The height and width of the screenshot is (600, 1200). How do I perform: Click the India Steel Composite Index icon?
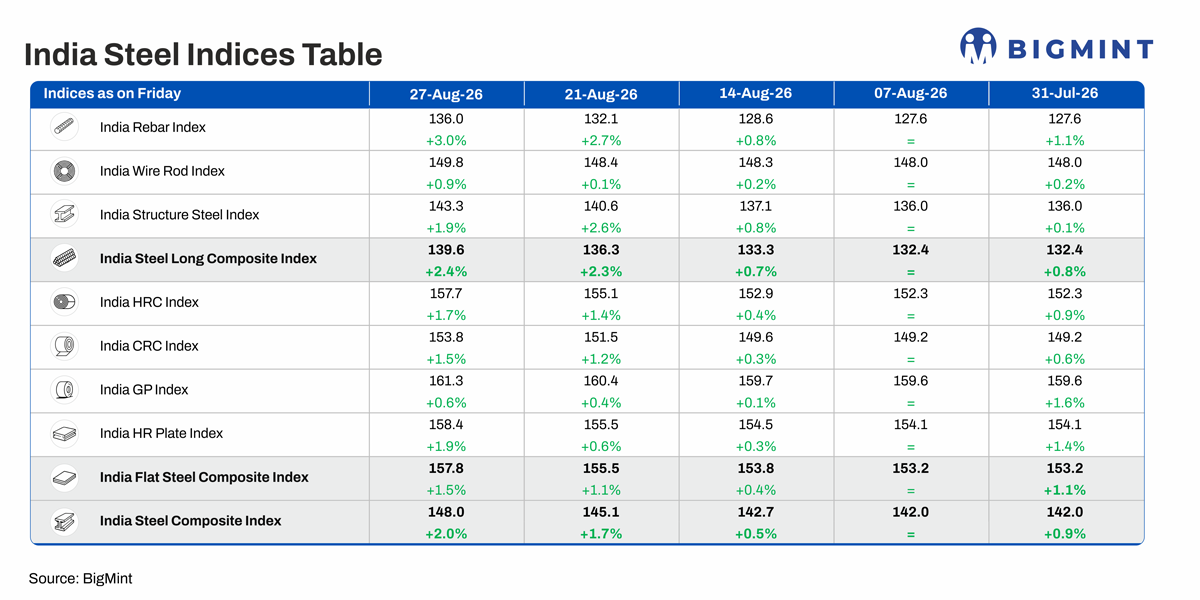[x=65, y=521]
